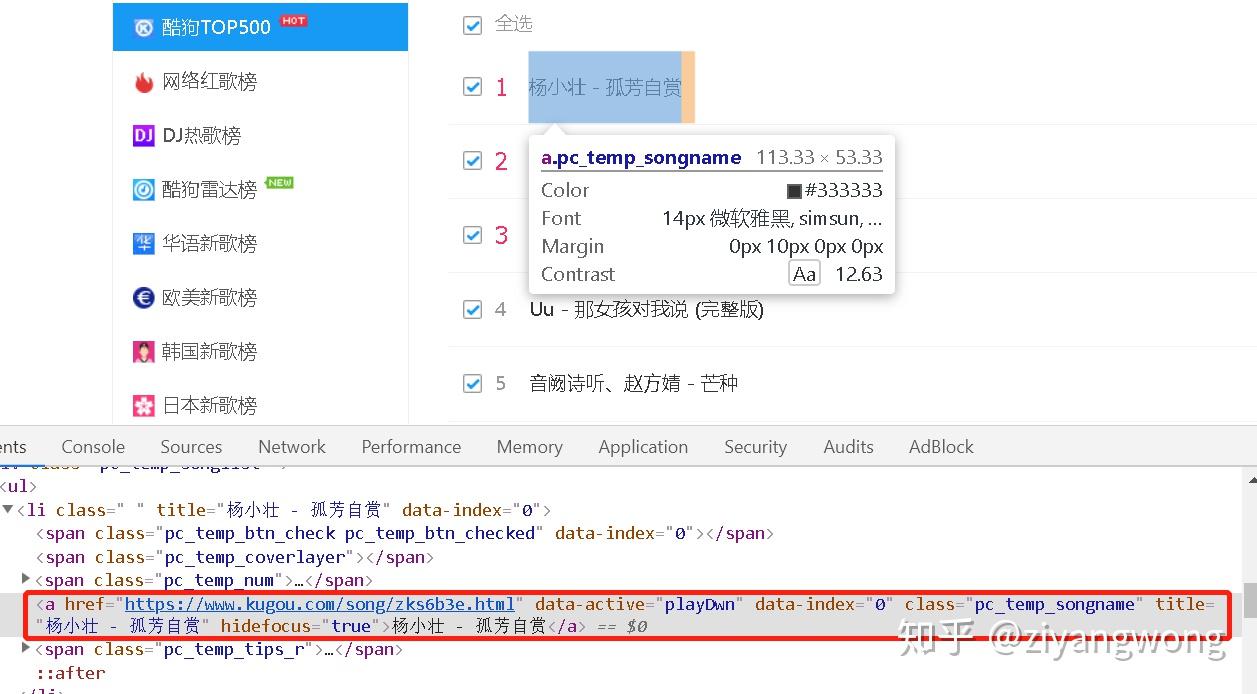The image size is (1257, 694).
Task: Open song 音阙诗听、赵方婧 - 芒种
Action: coord(634,384)
